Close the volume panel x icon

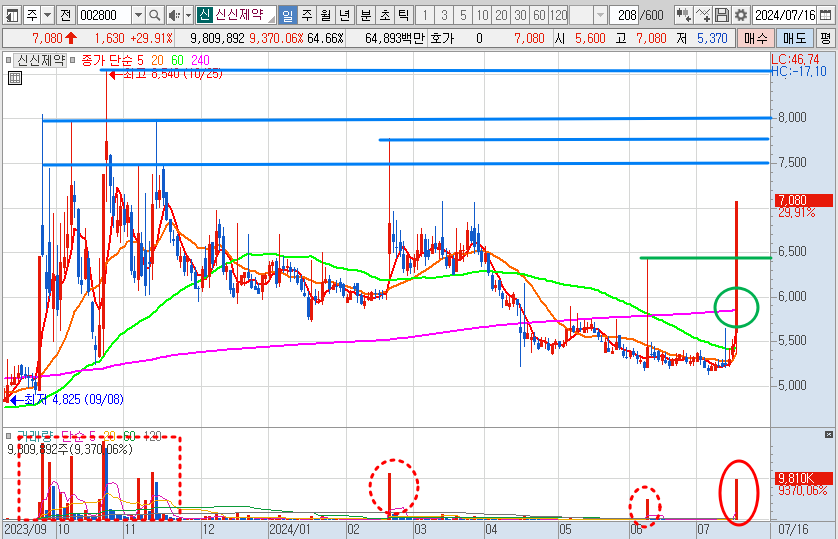pos(829,434)
